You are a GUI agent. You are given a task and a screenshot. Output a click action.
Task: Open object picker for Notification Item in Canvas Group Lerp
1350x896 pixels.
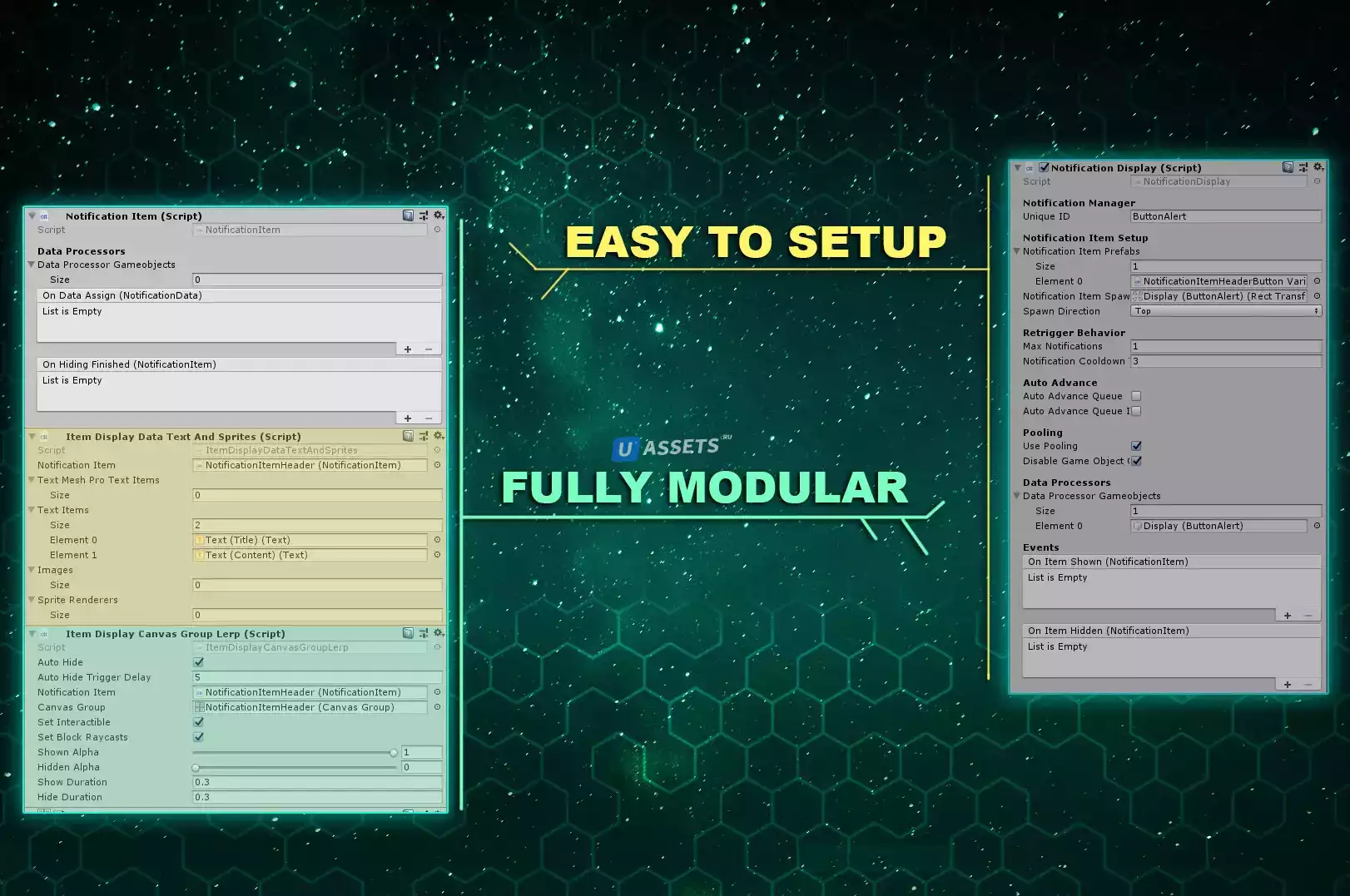(x=437, y=692)
